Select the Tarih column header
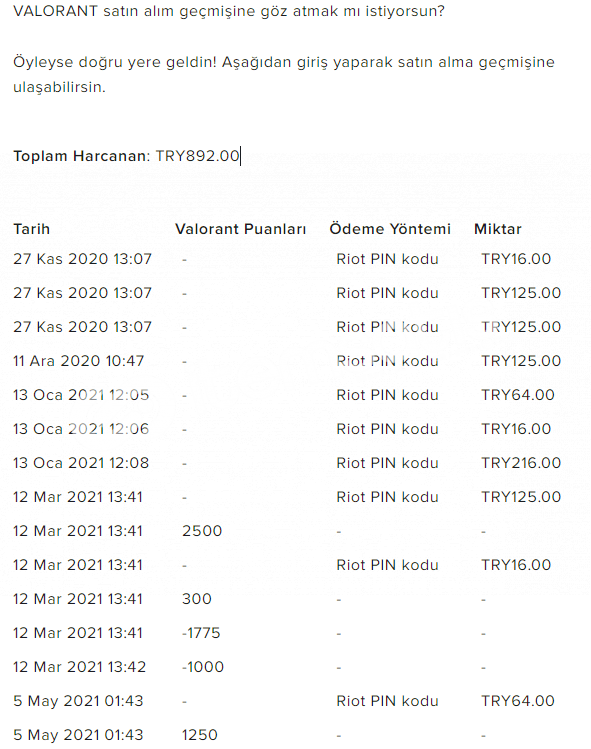Image resolution: width=591 pixels, height=749 pixels. pos(32,229)
